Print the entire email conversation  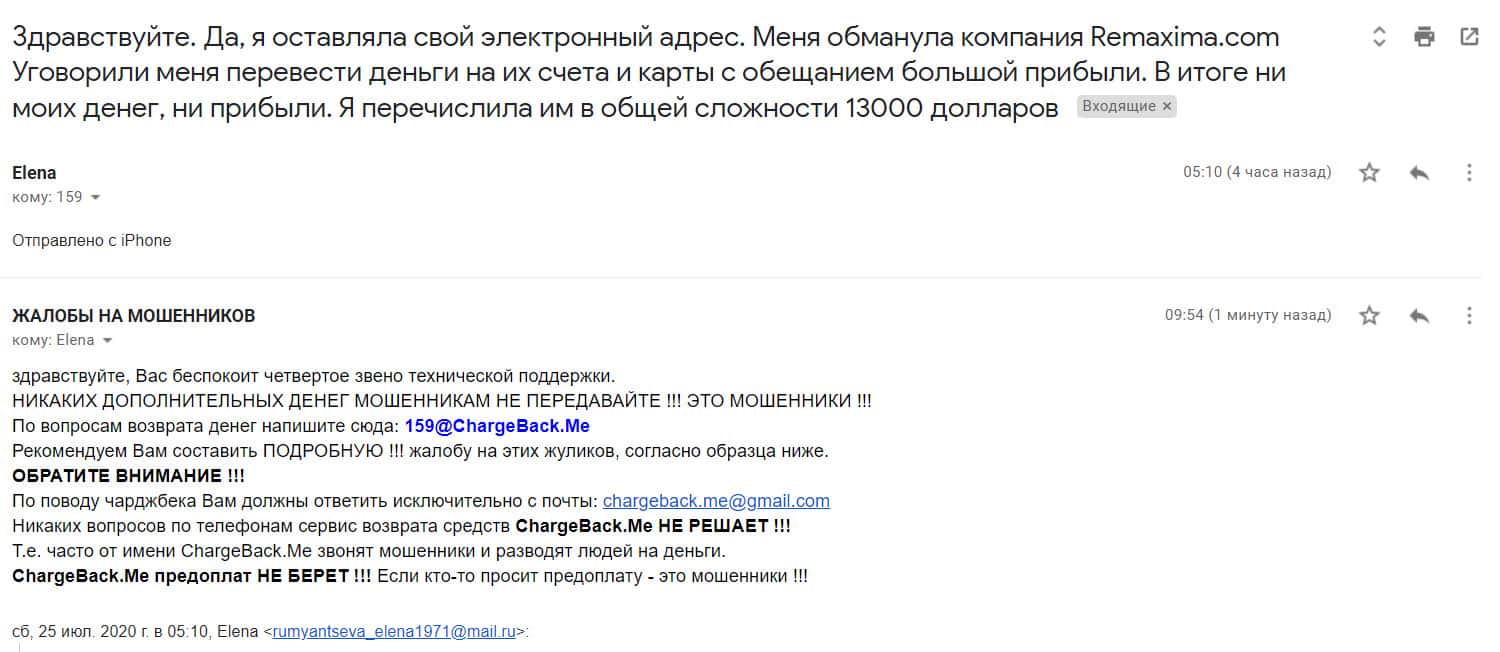(x=1424, y=37)
